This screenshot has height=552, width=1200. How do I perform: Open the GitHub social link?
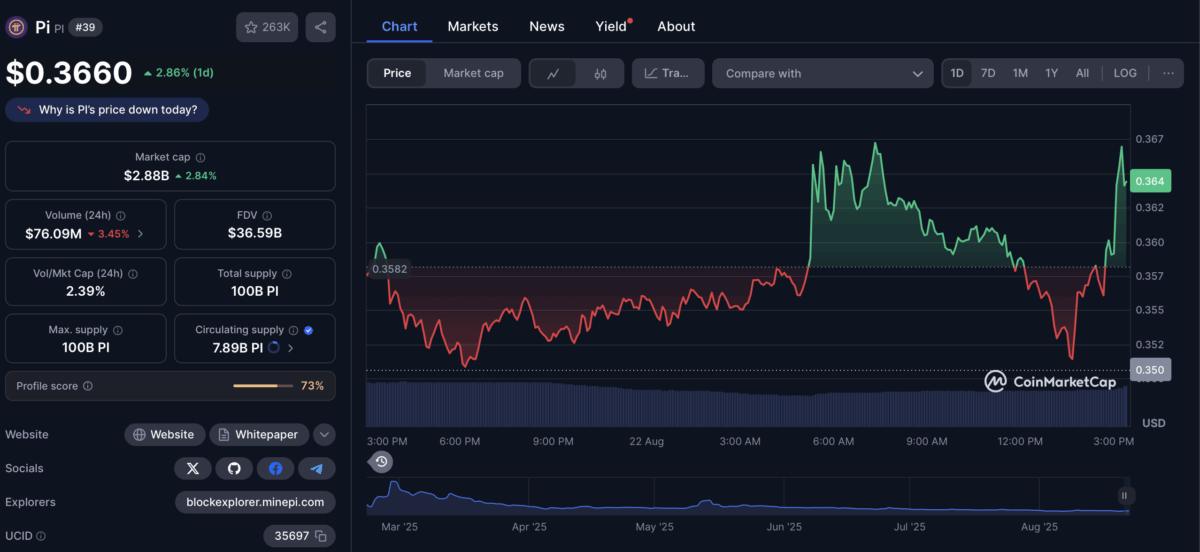[234, 468]
